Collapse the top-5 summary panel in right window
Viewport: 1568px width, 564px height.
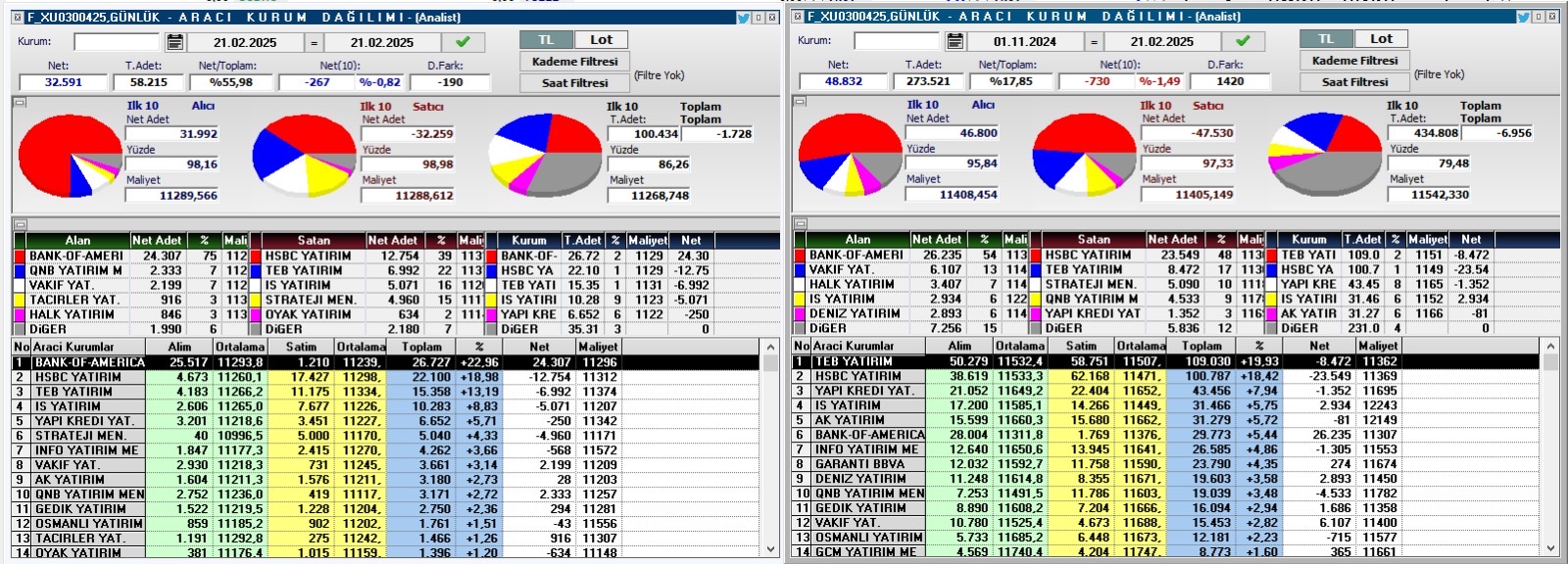click(798, 223)
